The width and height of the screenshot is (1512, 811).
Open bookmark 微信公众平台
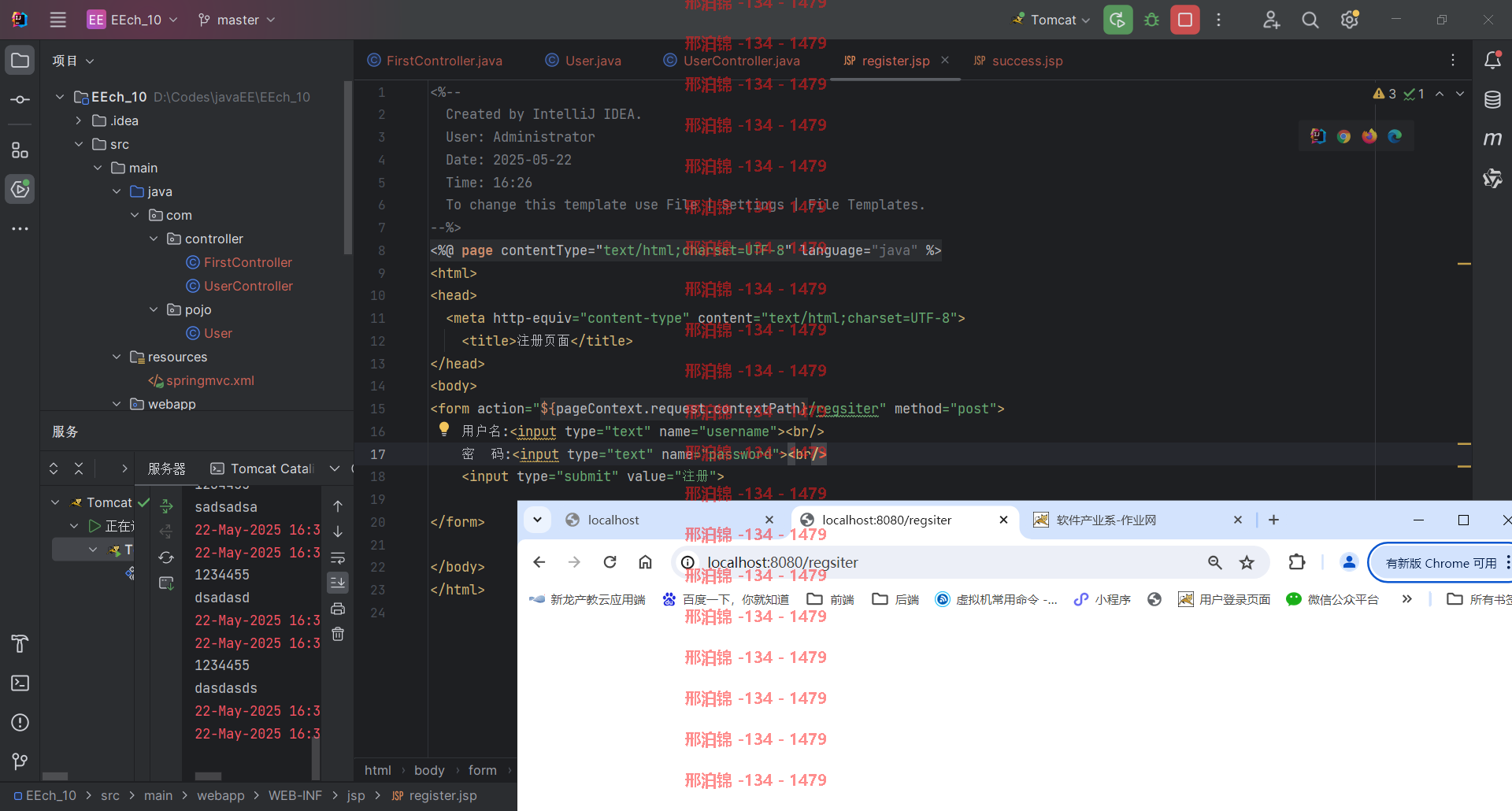pos(1332,599)
